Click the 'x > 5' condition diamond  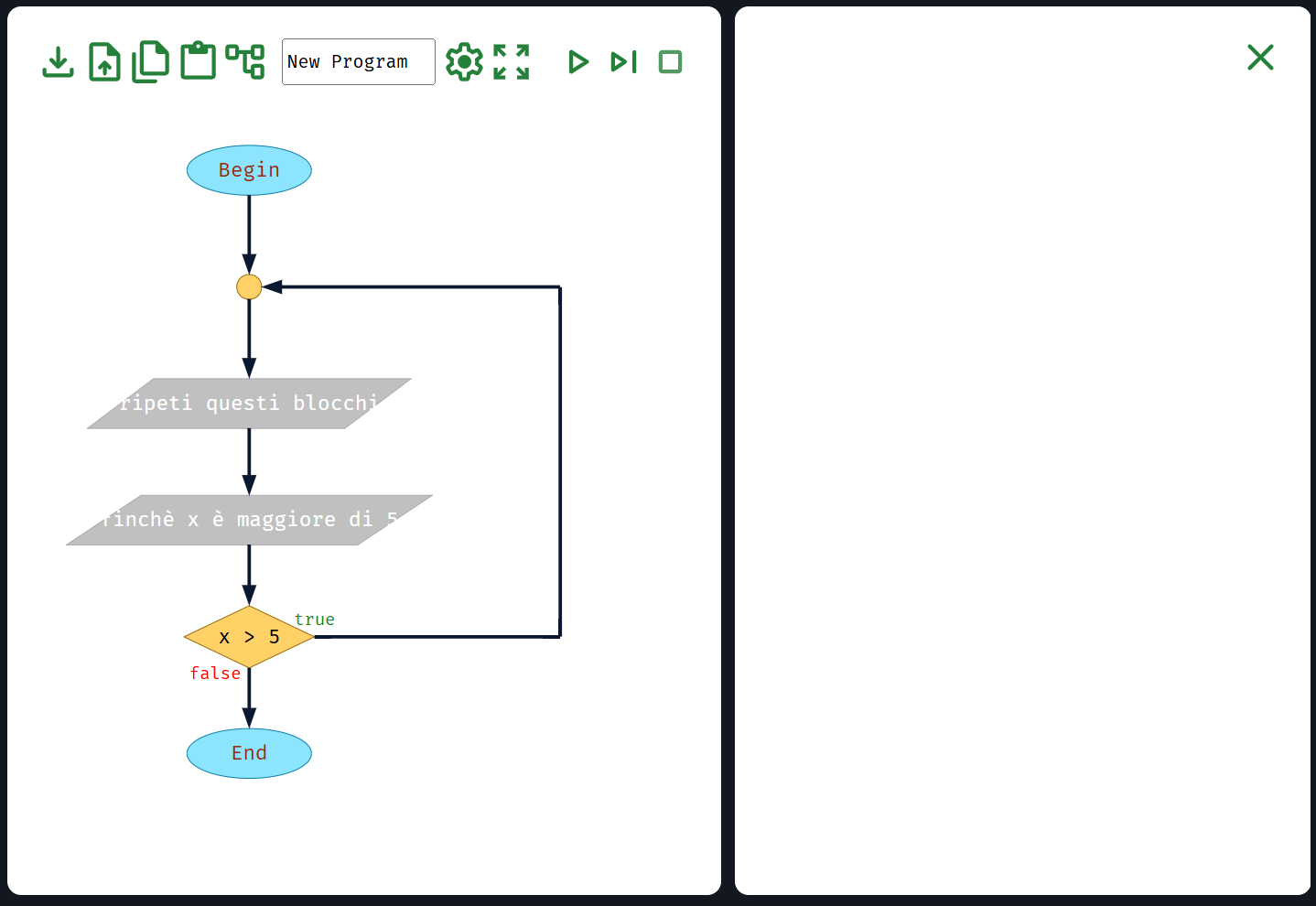coord(249,637)
